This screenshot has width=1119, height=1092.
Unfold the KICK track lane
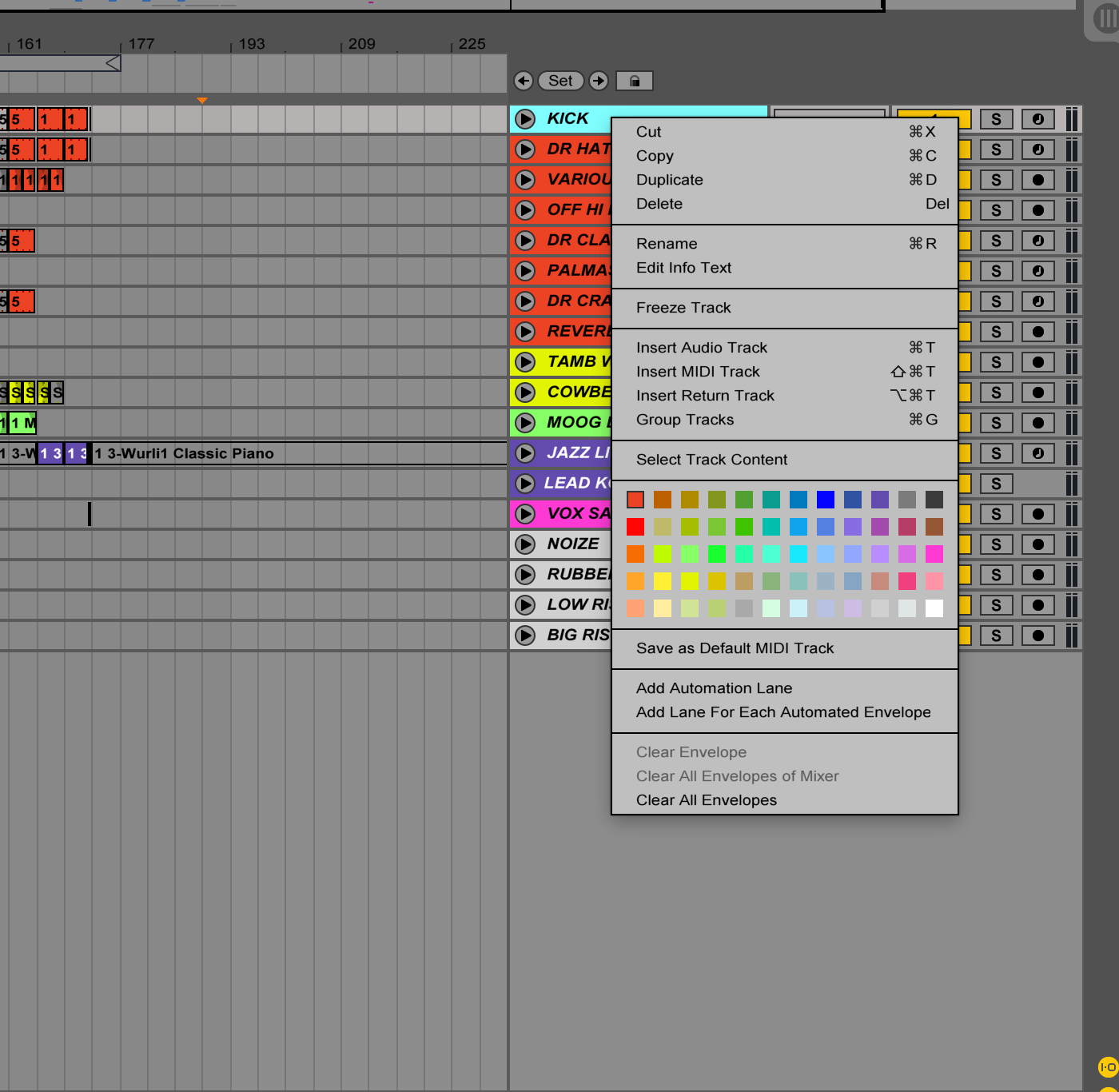click(x=526, y=118)
